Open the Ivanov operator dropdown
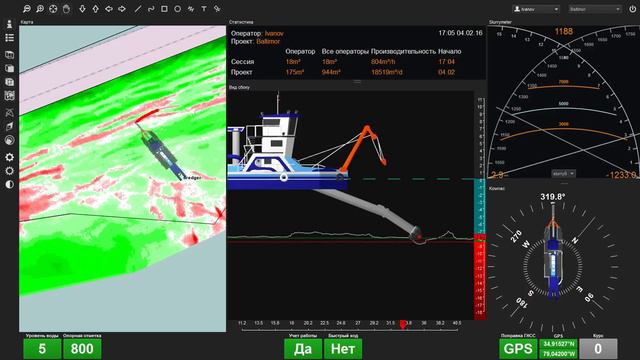This screenshot has width=640, height=360. pos(536,9)
